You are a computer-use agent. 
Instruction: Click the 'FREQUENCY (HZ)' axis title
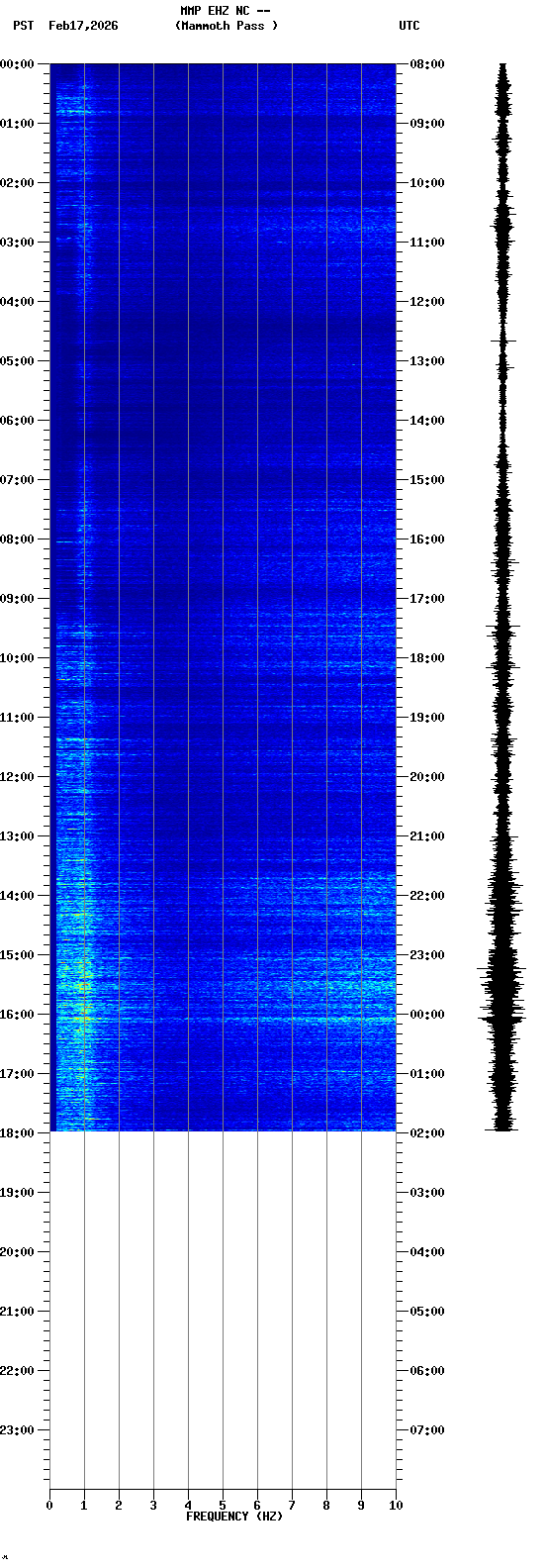pyautogui.click(x=234, y=1517)
